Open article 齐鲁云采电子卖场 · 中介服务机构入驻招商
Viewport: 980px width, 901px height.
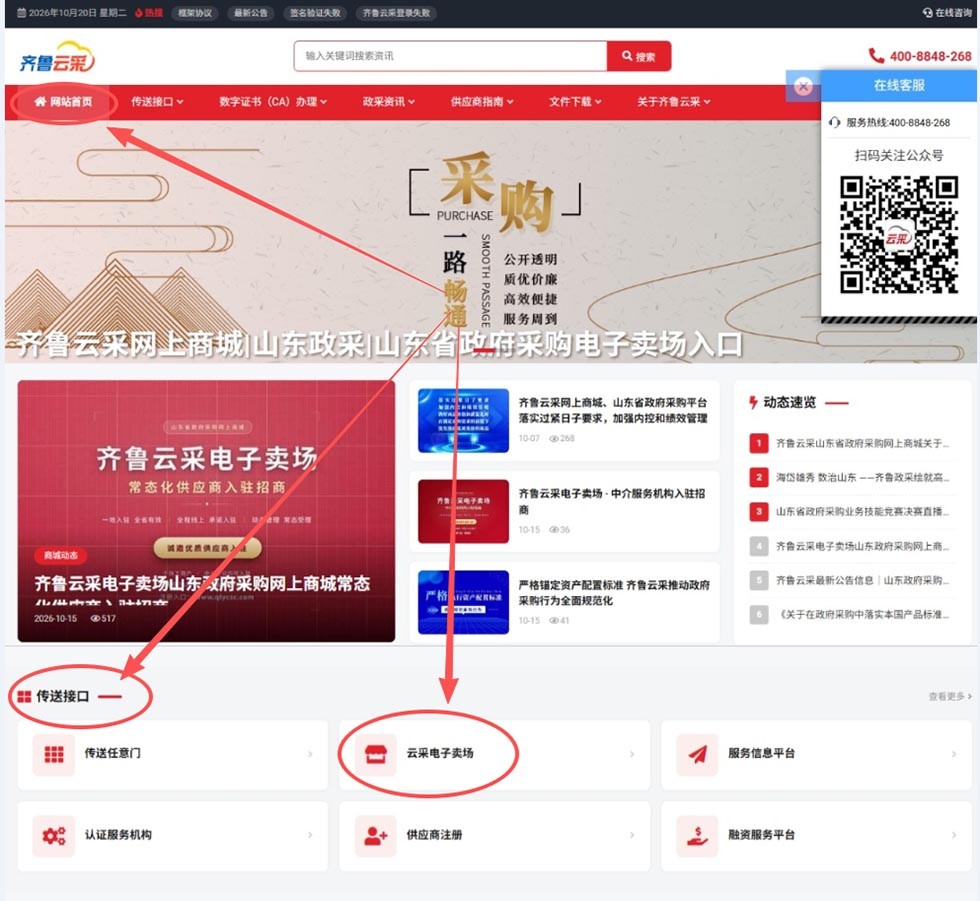click(612, 502)
